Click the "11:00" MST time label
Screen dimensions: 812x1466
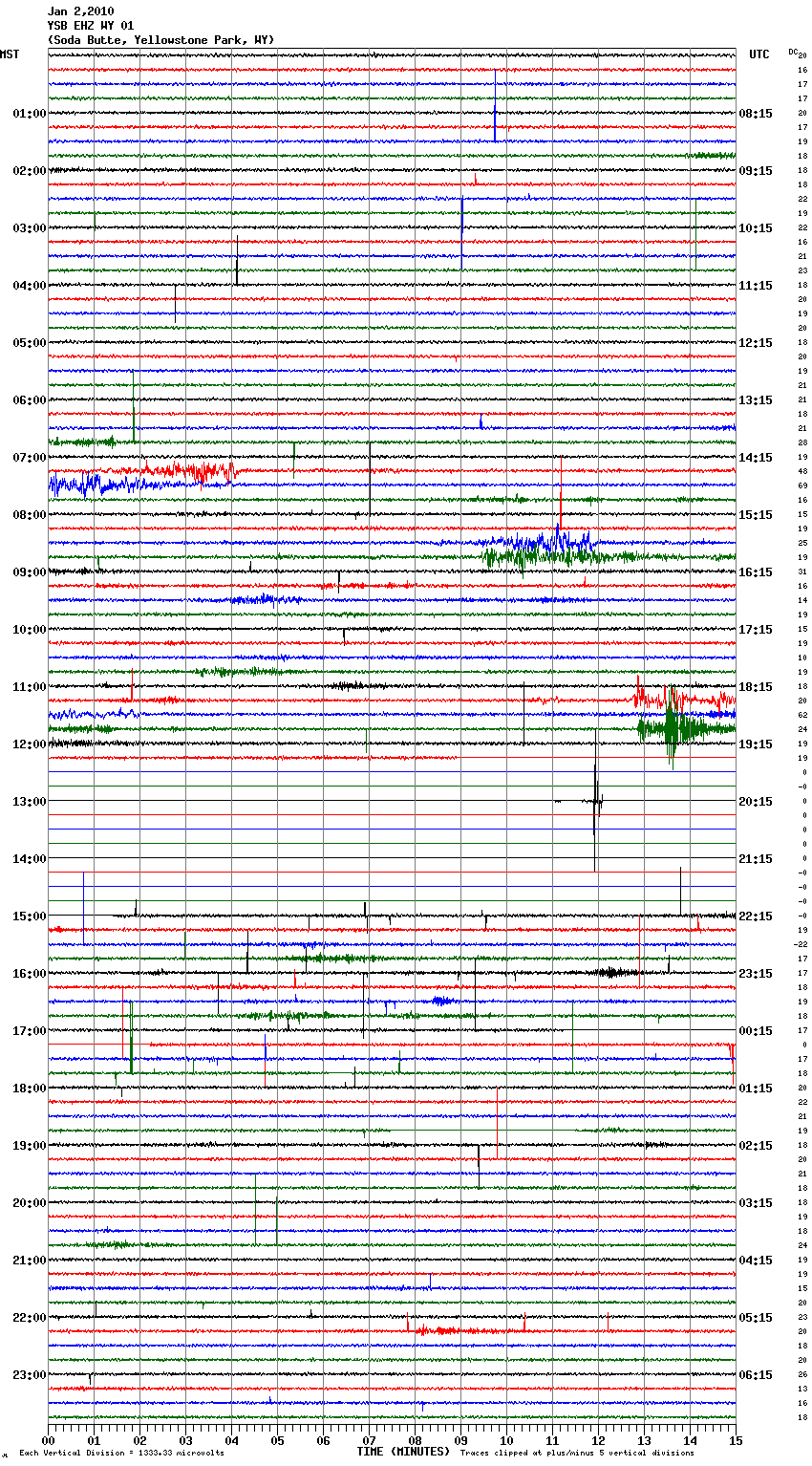coord(30,687)
